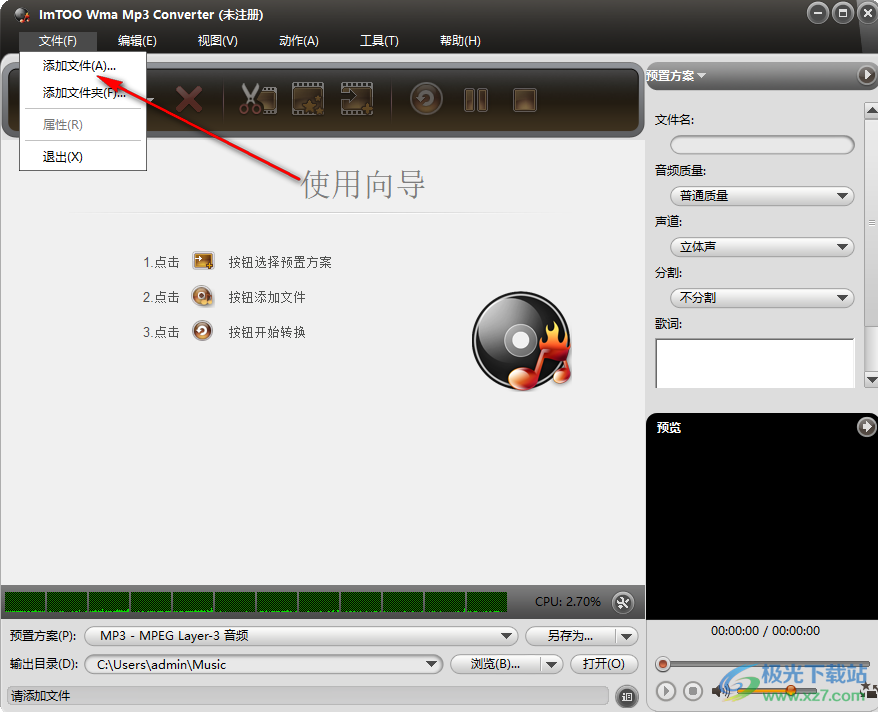Click the 浏览(B)... button
Image resolution: width=878 pixels, height=712 pixels.
[496, 664]
